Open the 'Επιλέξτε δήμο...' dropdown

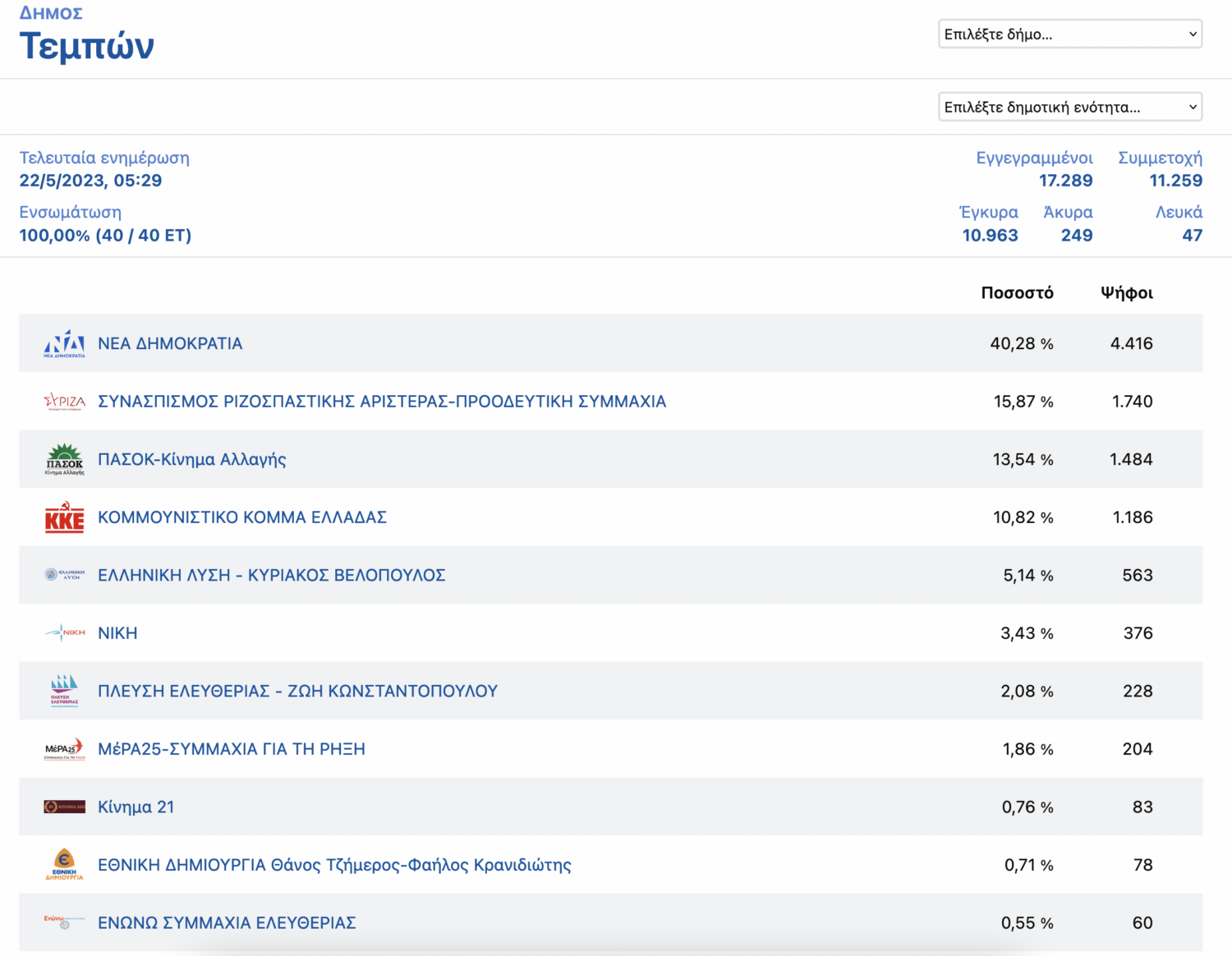coord(1070,34)
